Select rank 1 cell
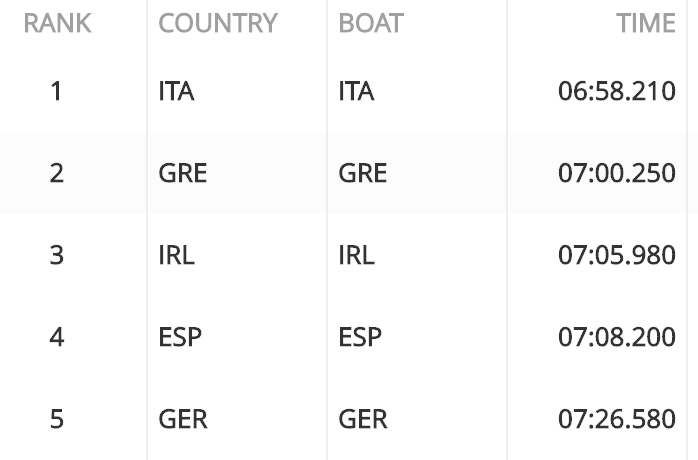 click(56, 91)
